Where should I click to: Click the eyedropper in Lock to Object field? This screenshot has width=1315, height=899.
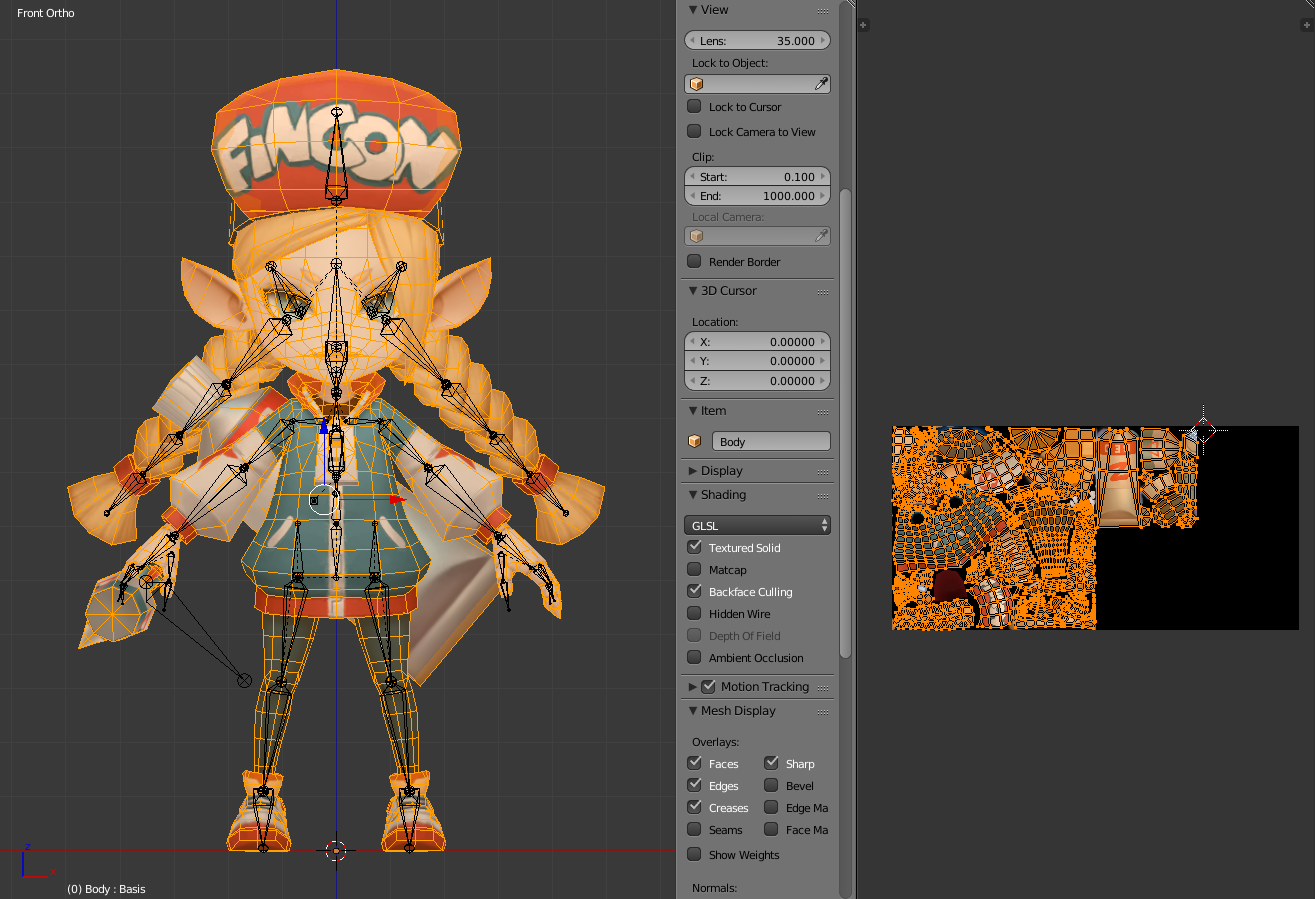[821, 84]
